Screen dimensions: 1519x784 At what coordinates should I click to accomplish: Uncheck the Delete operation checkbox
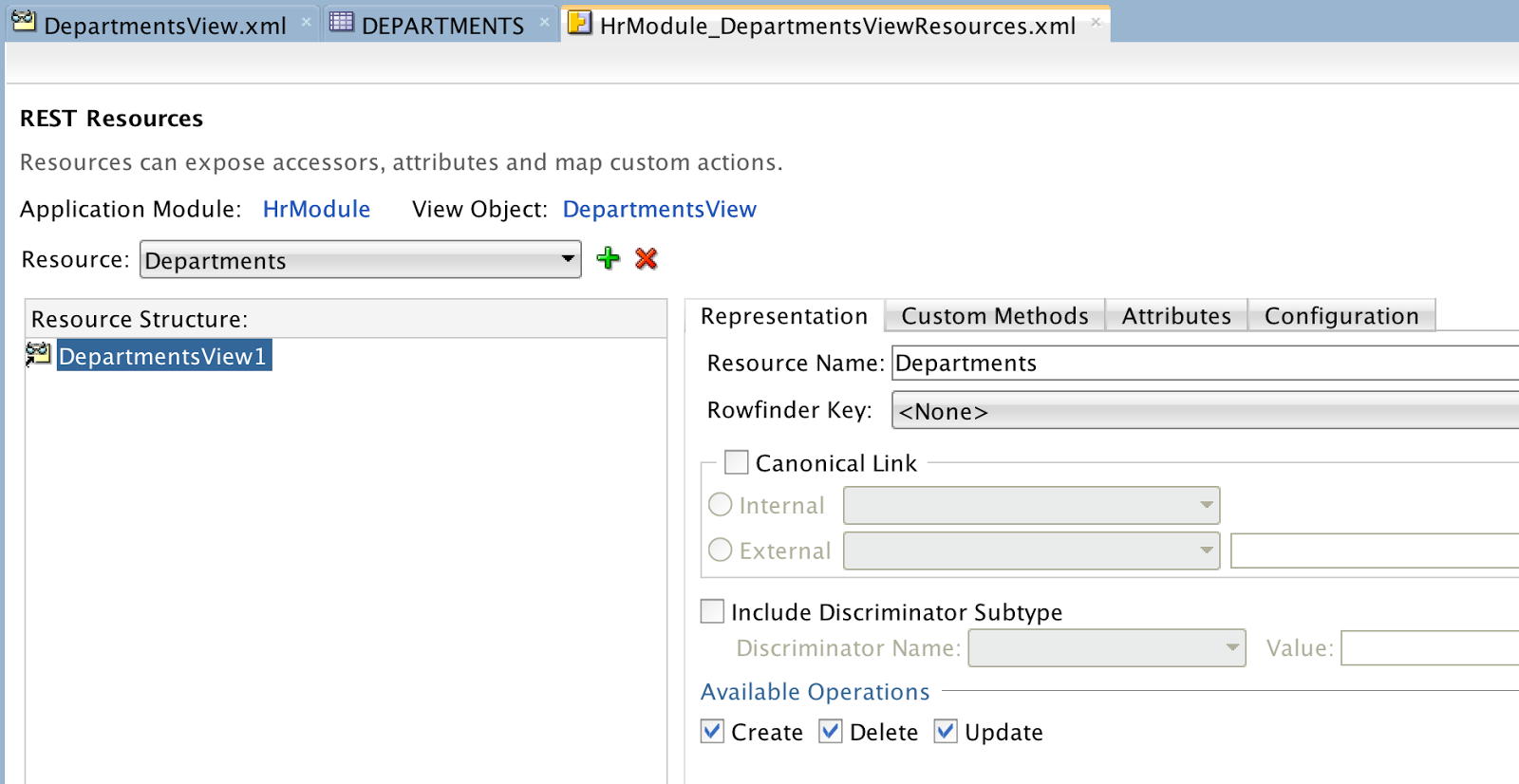831,731
